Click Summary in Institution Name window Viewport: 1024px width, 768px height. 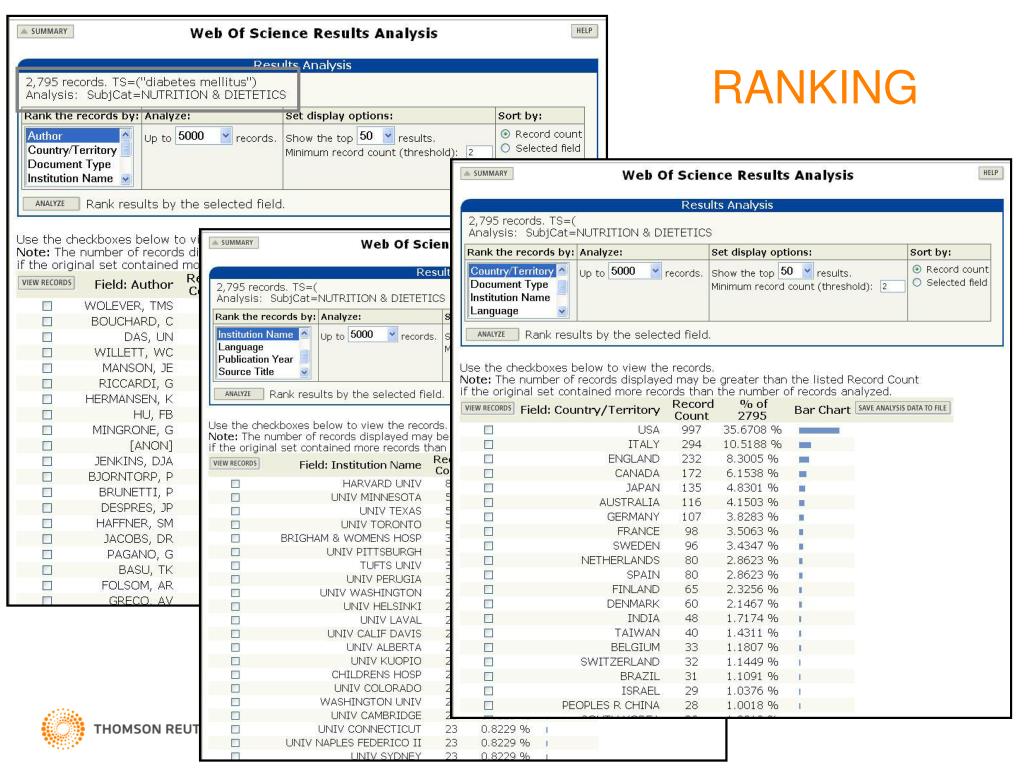click(x=234, y=242)
